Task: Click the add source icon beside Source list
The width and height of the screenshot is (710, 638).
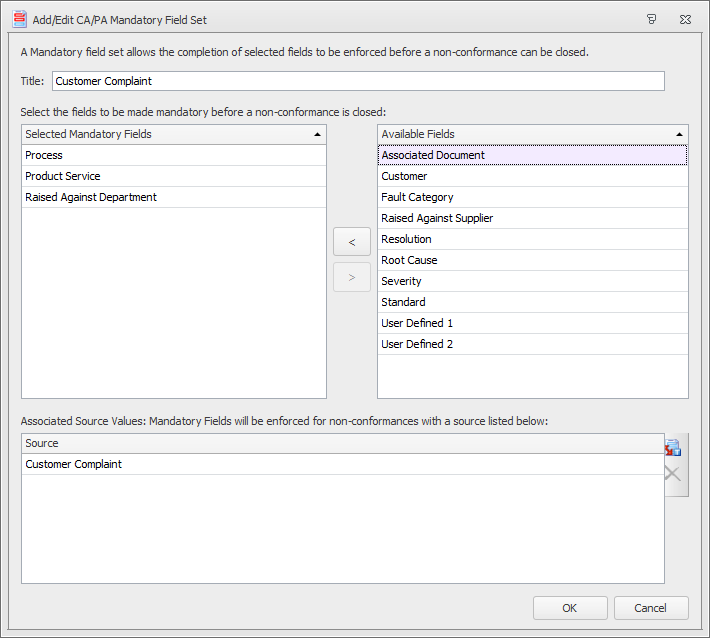Action: tap(673, 447)
